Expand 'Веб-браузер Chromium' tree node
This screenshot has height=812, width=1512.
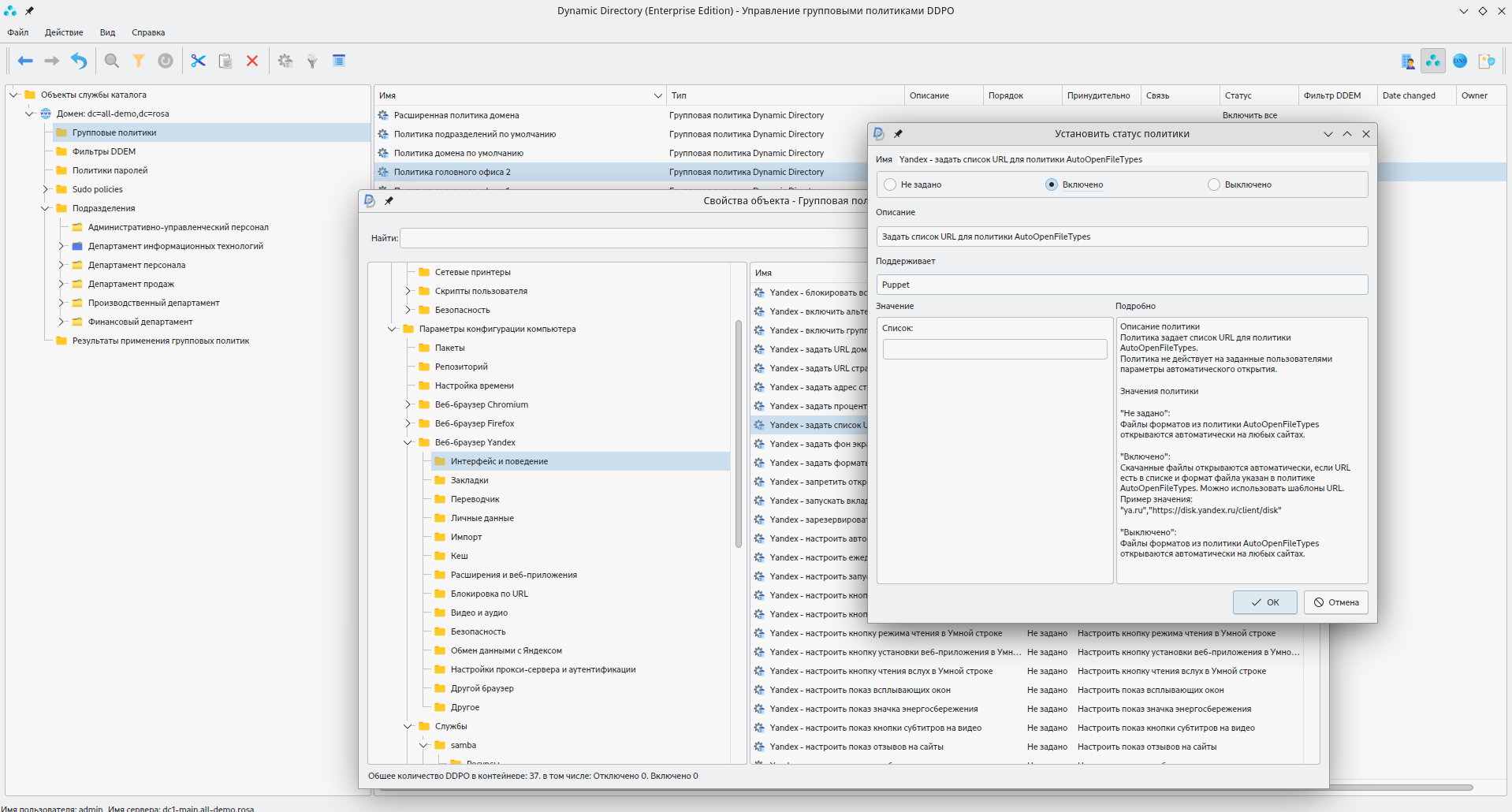pyautogui.click(x=408, y=404)
